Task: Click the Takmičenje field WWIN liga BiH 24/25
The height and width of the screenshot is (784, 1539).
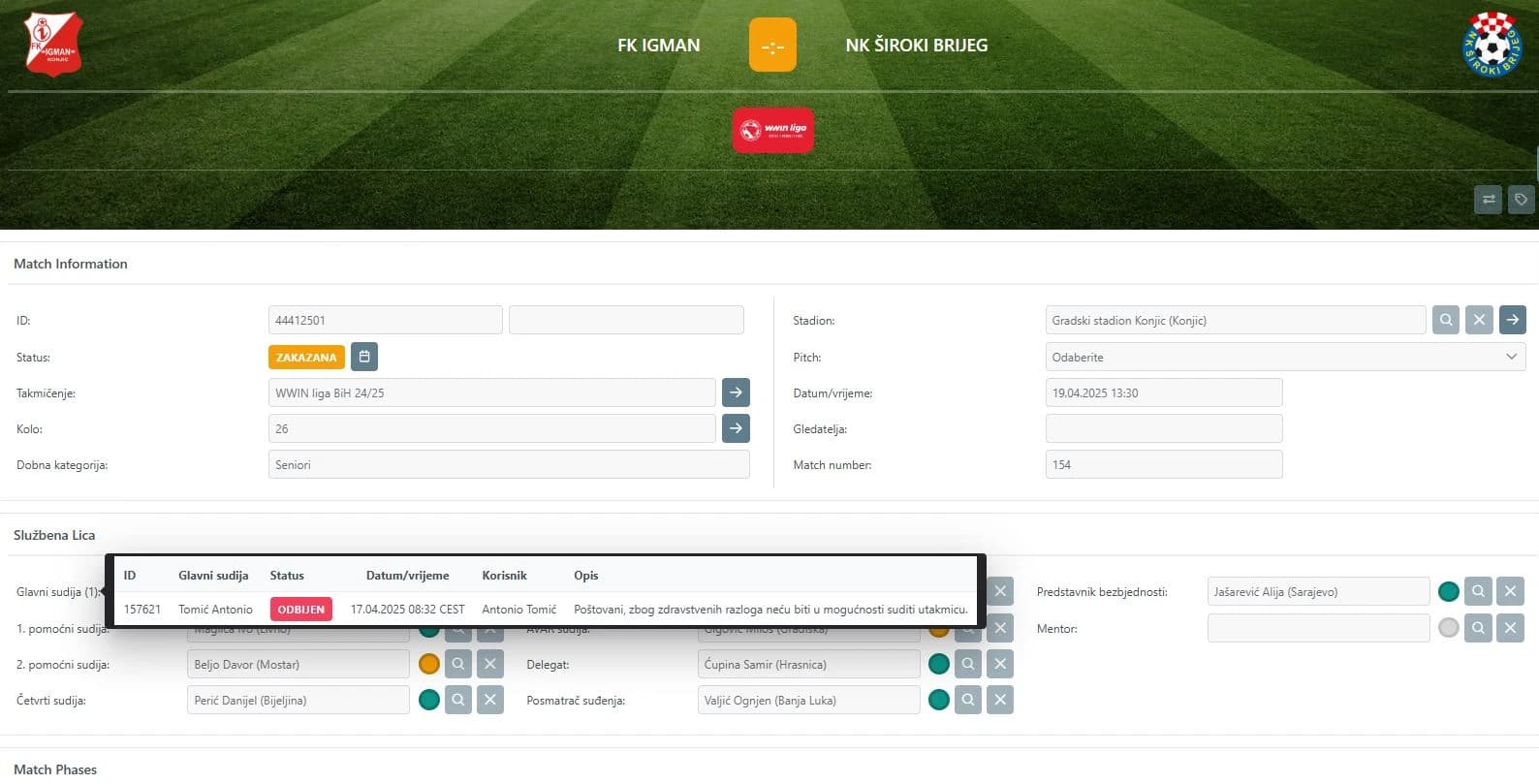Action: [x=492, y=392]
